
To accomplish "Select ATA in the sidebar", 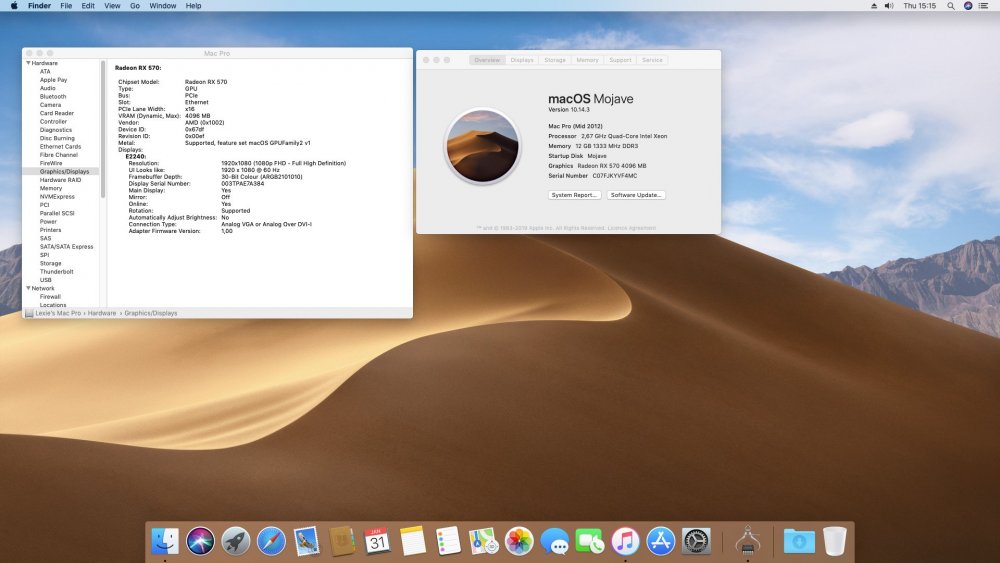I will click(45, 71).
